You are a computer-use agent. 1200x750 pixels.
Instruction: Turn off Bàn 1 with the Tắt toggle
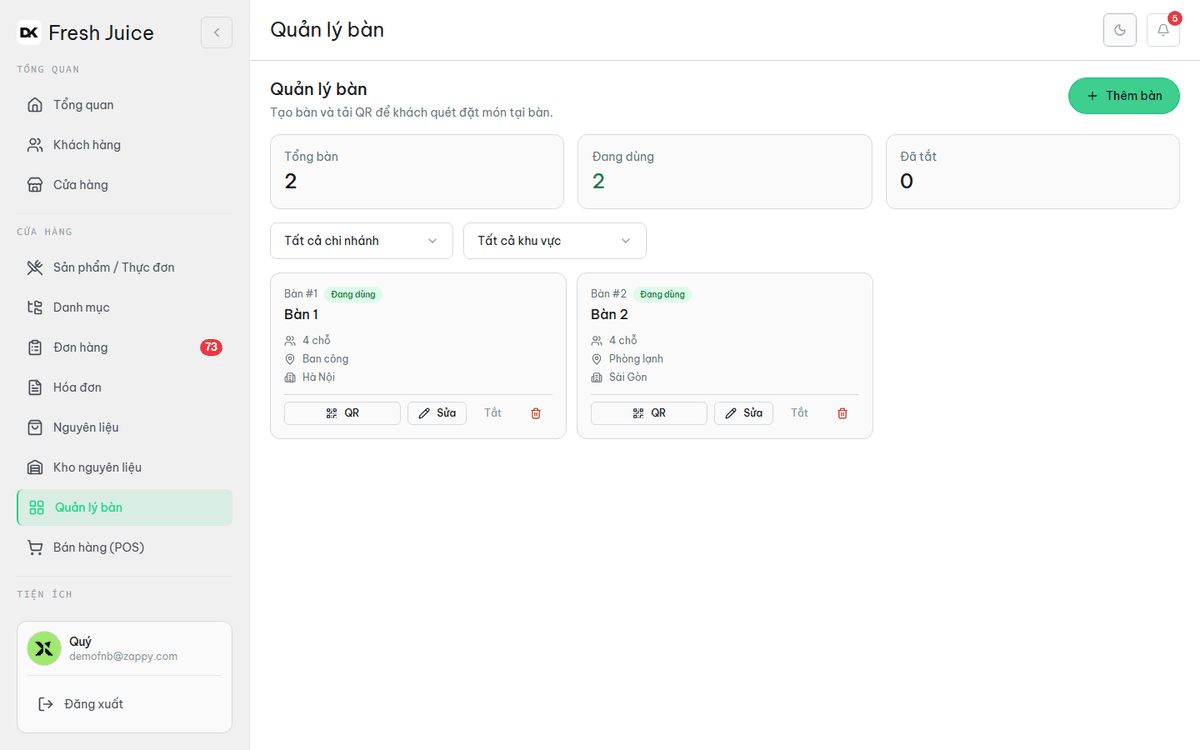[x=493, y=413]
